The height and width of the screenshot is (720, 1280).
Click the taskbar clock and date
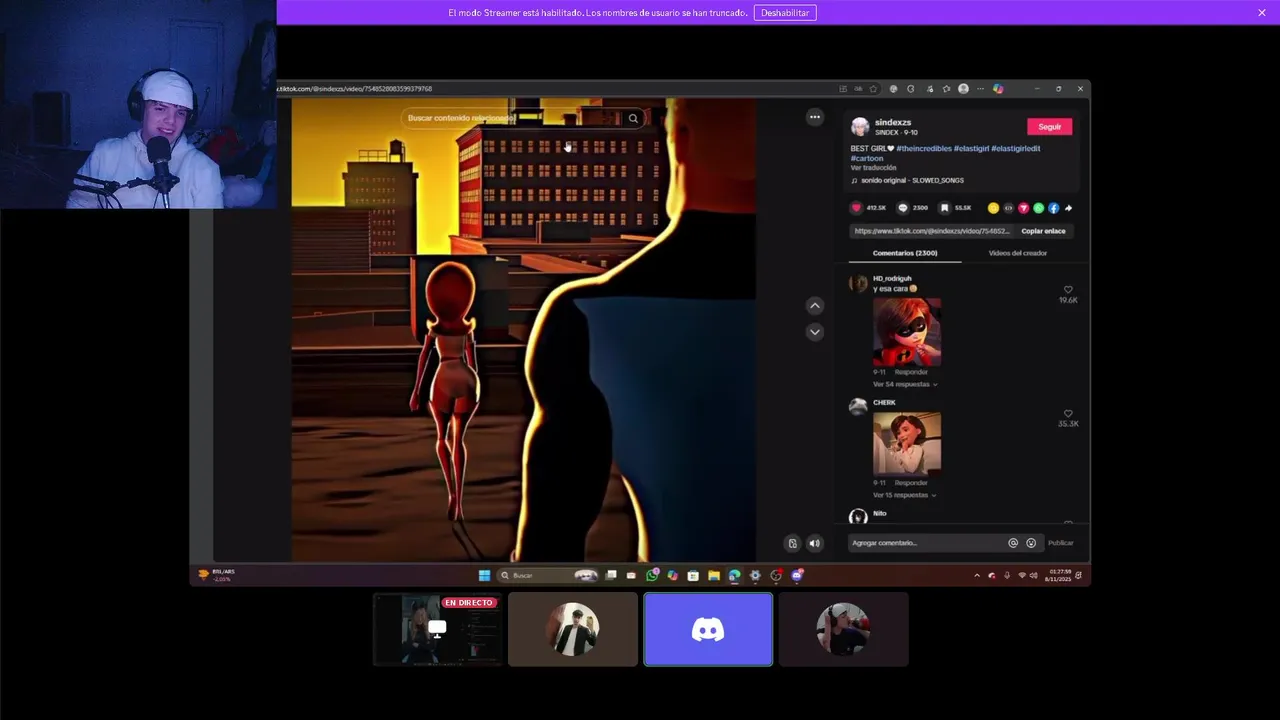[1060, 575]
